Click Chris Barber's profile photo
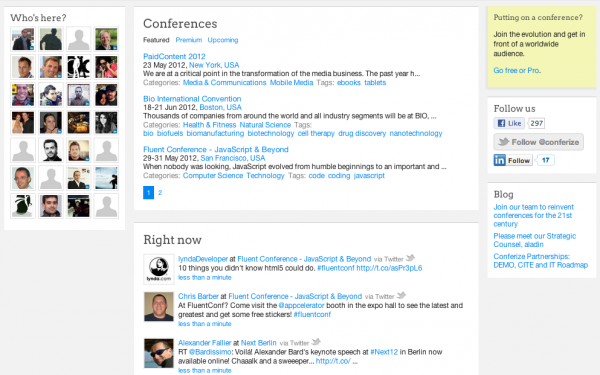 (158, 307)
